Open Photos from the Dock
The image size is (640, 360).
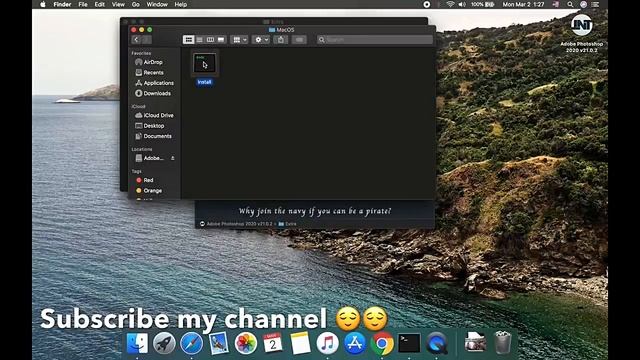(246, 343)
